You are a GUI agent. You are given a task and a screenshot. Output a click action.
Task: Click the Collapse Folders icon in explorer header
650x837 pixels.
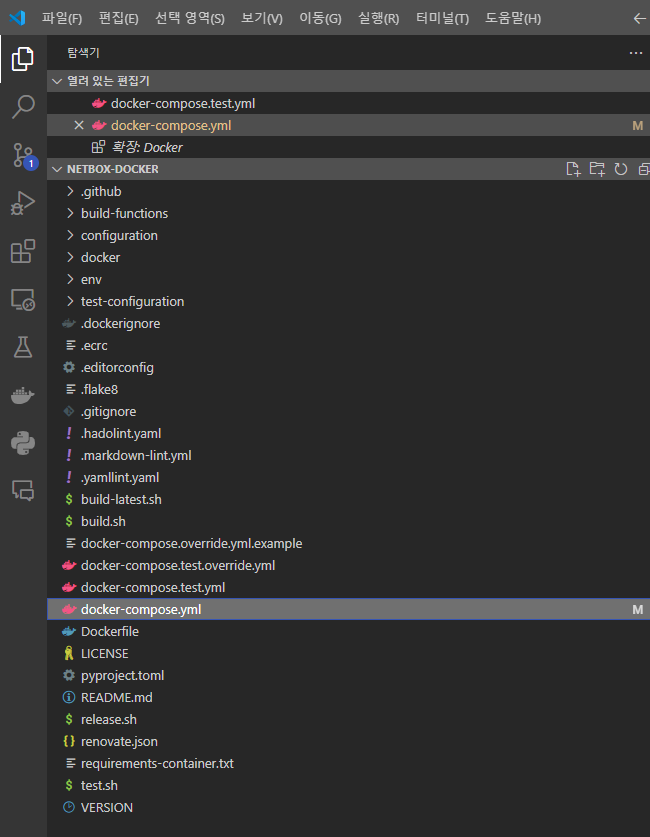click(644, 169)
